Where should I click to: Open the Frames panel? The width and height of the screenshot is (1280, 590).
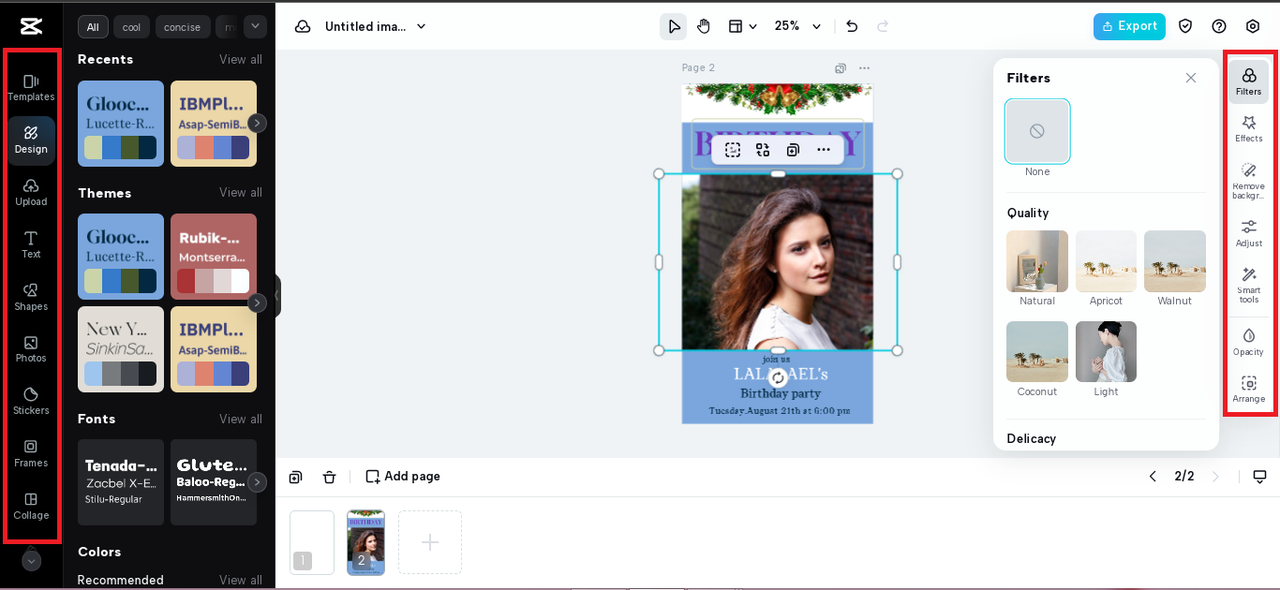coord(31,453)
